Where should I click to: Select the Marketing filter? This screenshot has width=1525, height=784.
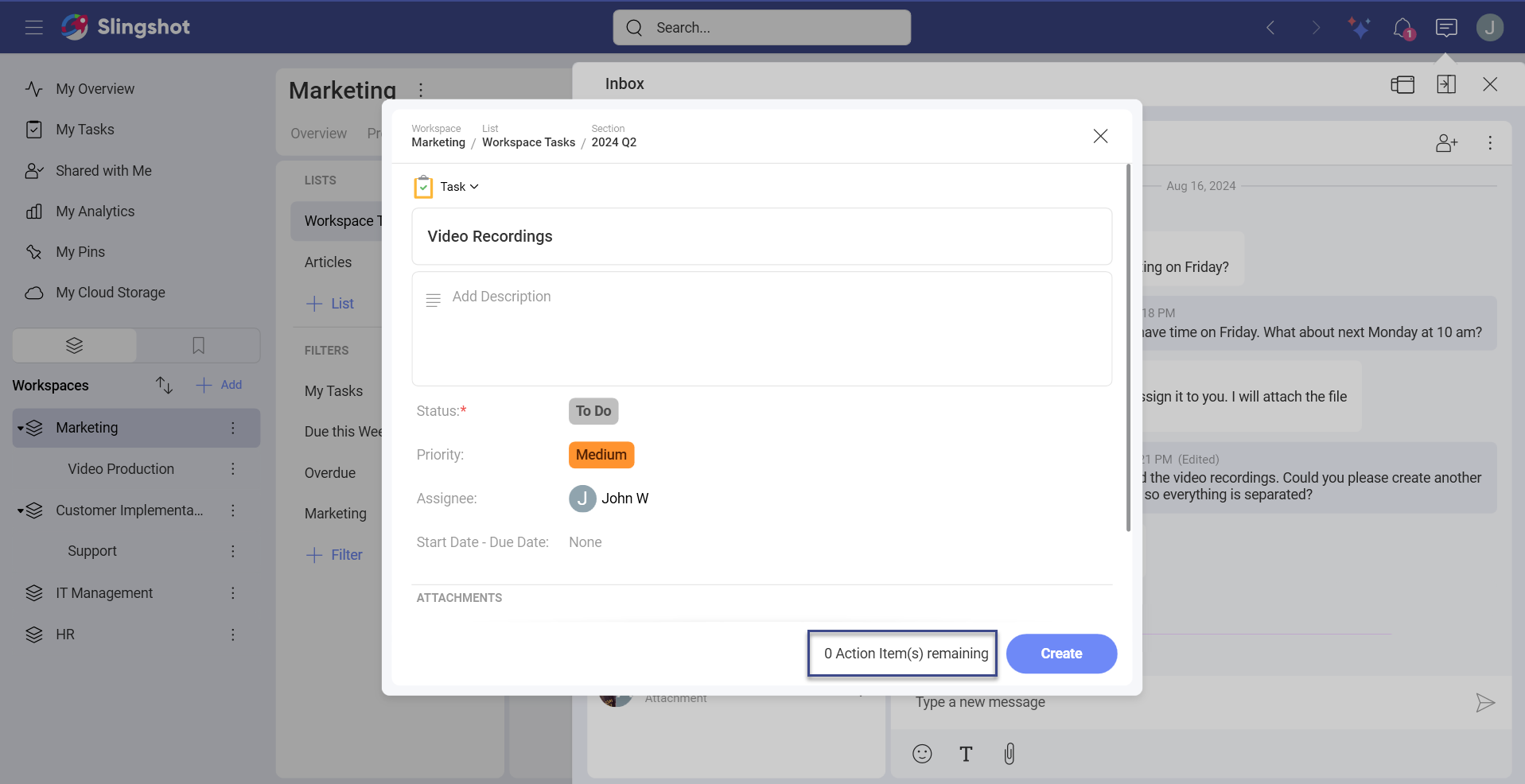(336, 514)
